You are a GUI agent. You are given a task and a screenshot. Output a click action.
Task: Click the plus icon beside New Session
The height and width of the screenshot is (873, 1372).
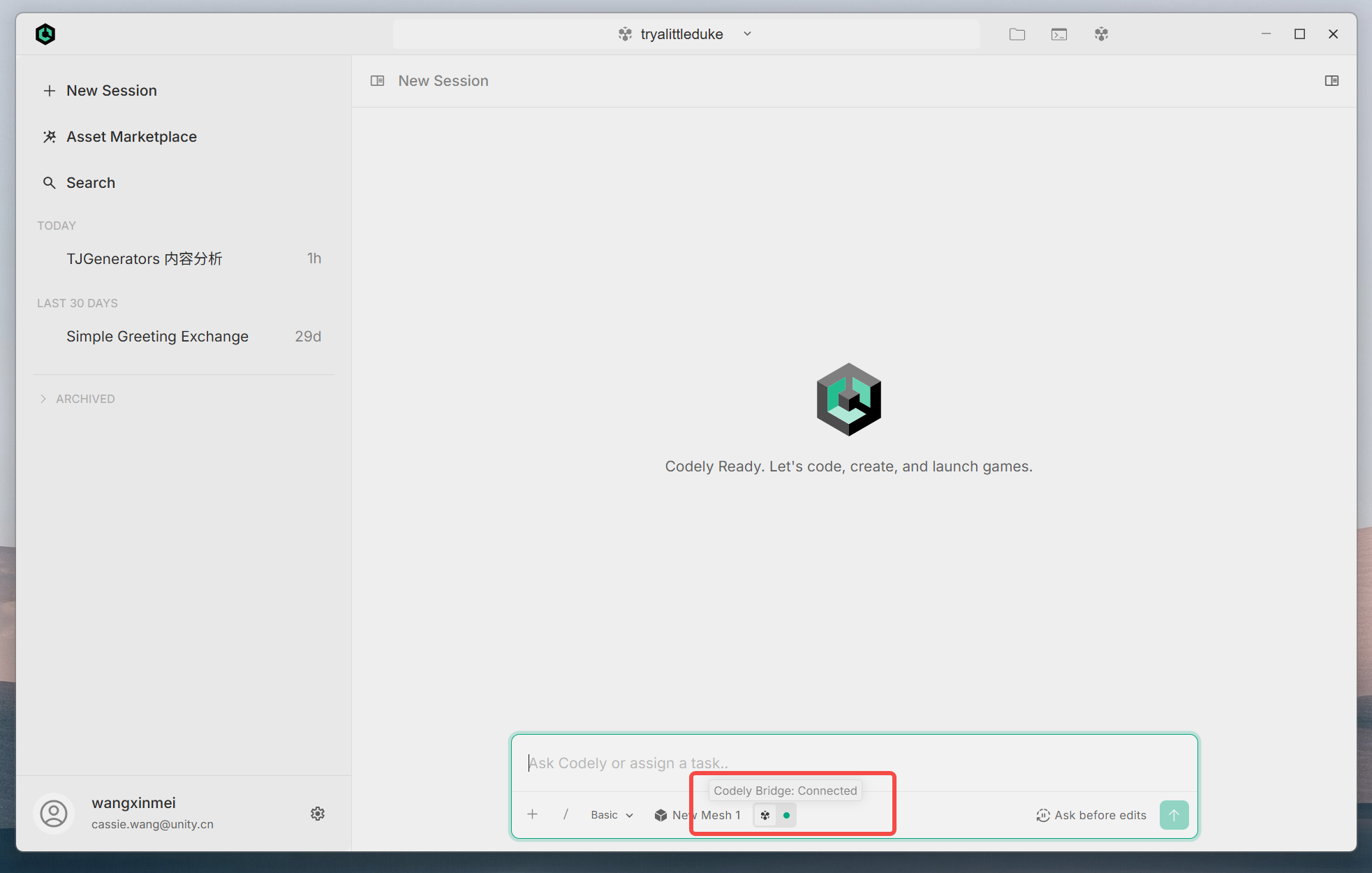[50, 91]
